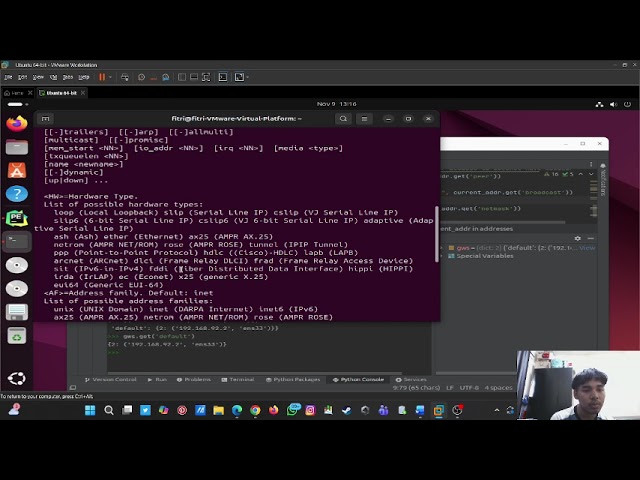The width and height of the screenshot is (640, 480).
Task: Open search in the terminal window
Action: tap(343, 119)
